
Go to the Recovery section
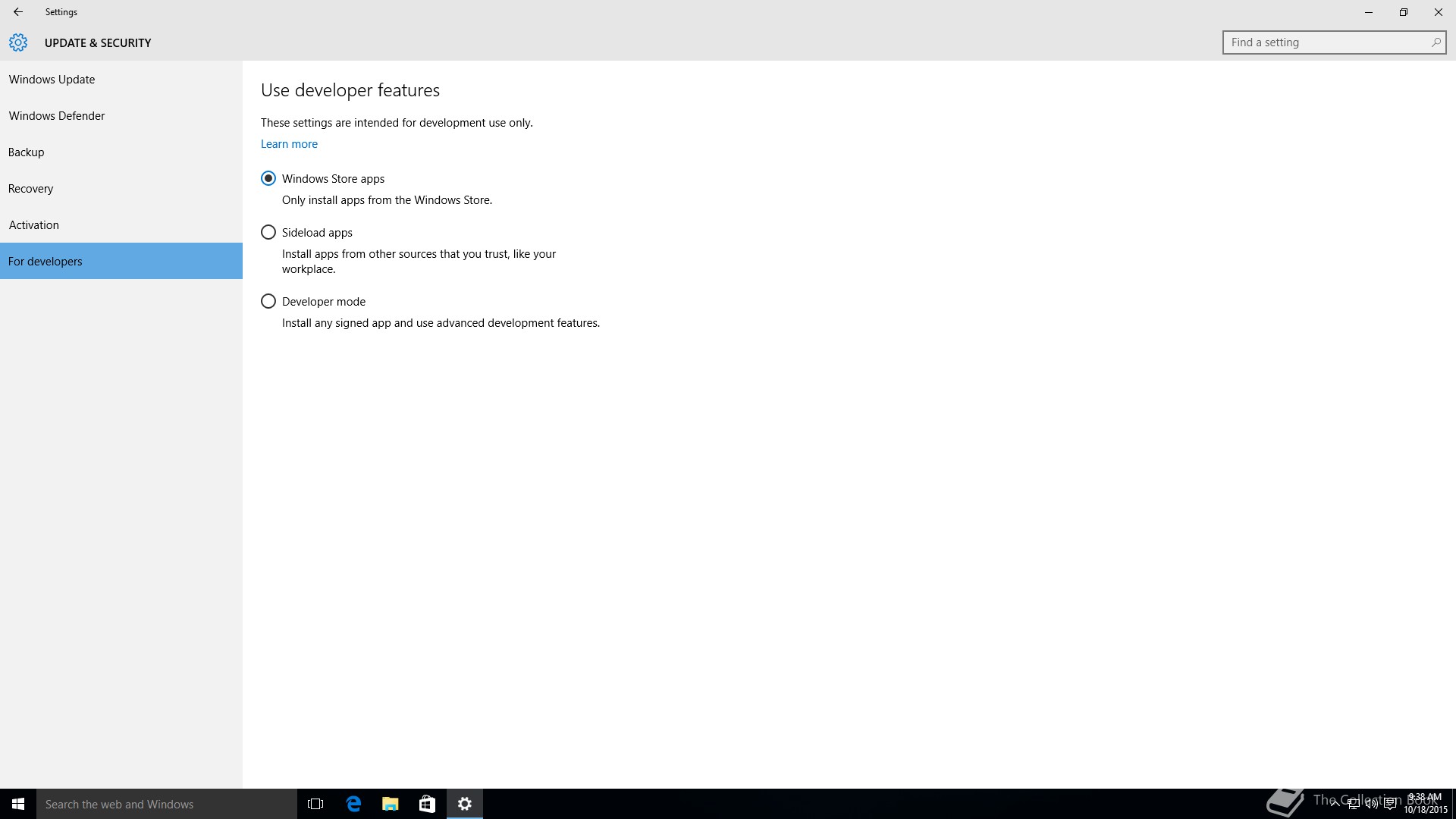[121, 188]
